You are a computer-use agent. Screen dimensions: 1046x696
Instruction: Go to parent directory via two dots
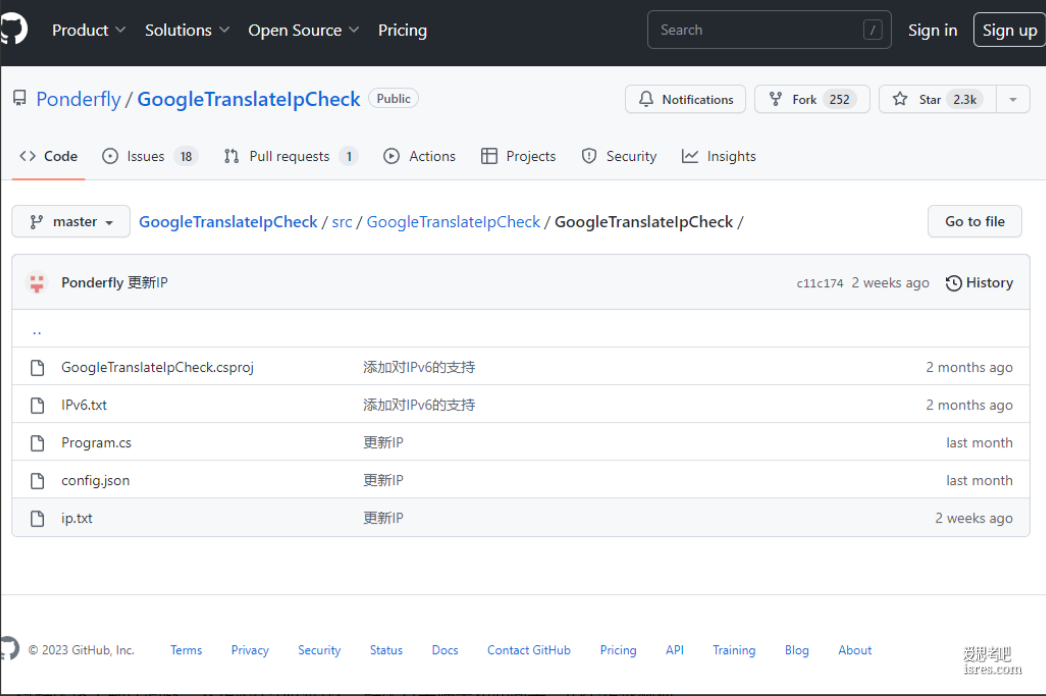click(37, 331)
